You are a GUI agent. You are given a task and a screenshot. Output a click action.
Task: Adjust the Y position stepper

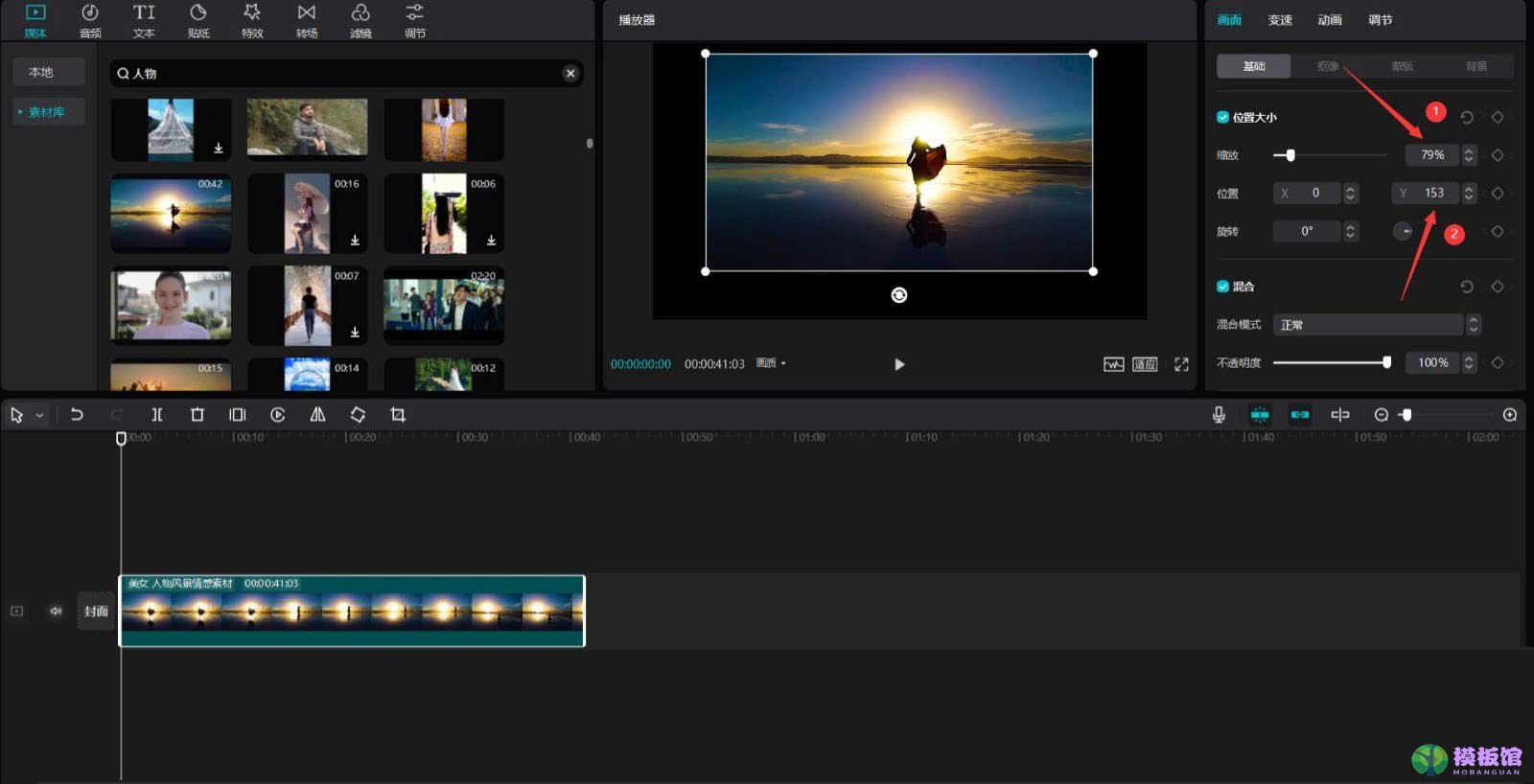click(x=1469, y=193)
